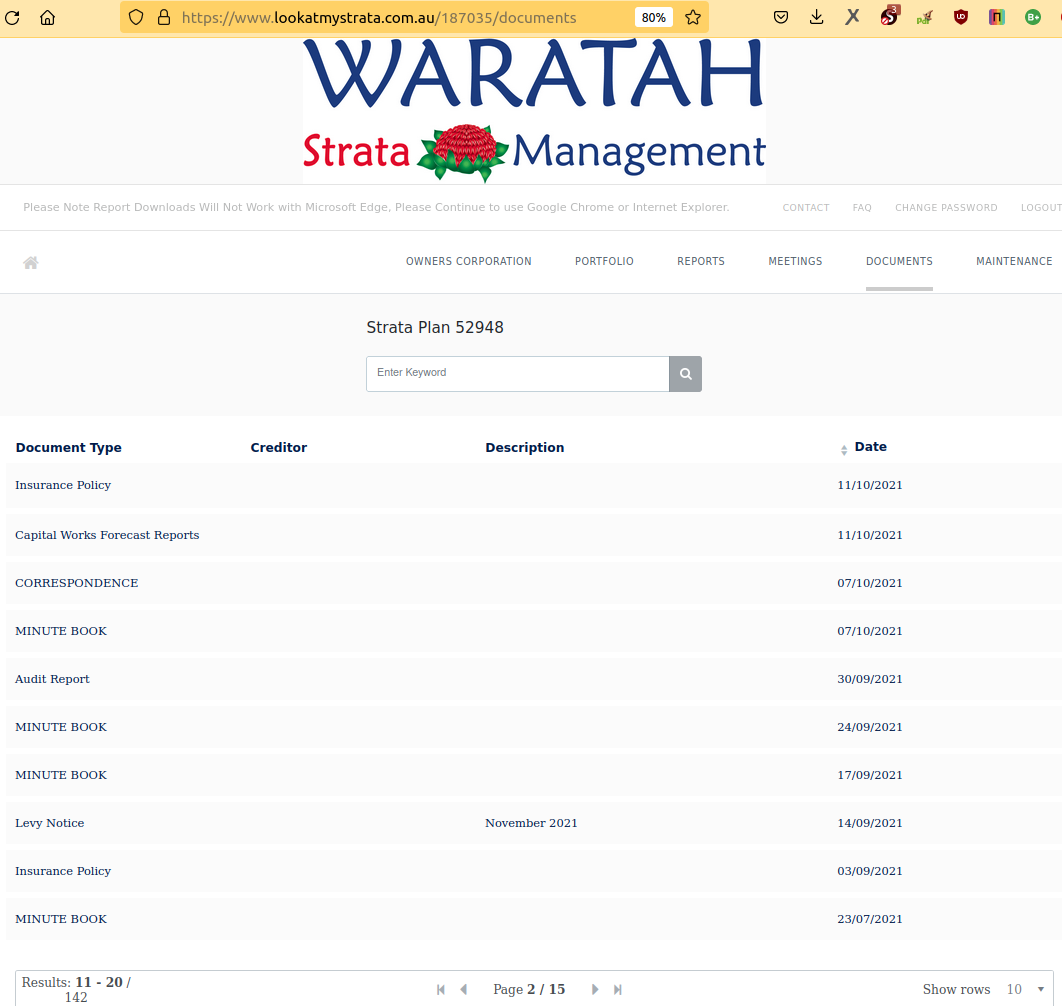Adjust the 80% zoom level indicator

tap(653, 17)
